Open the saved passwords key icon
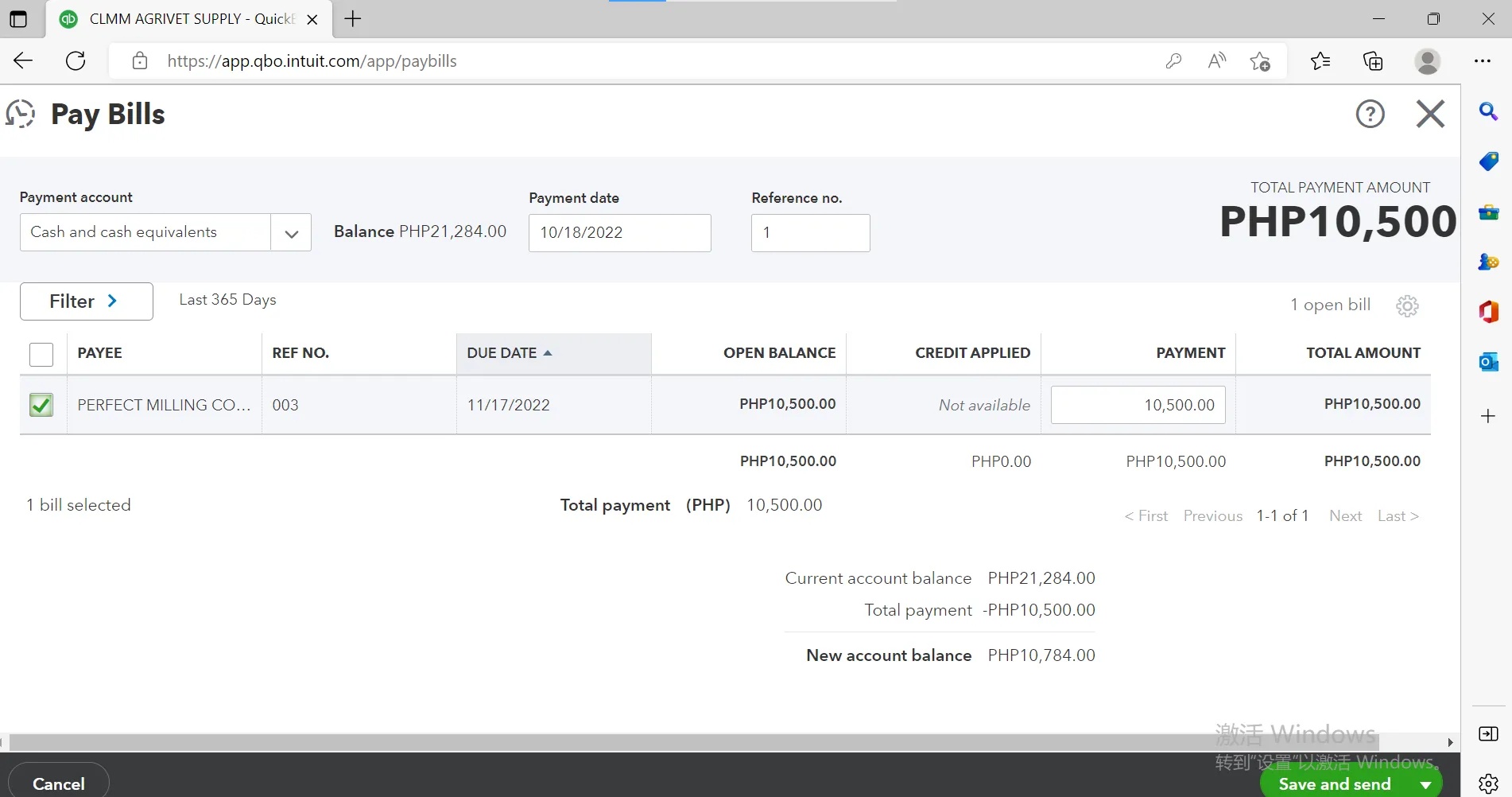 pos(1173,60)
